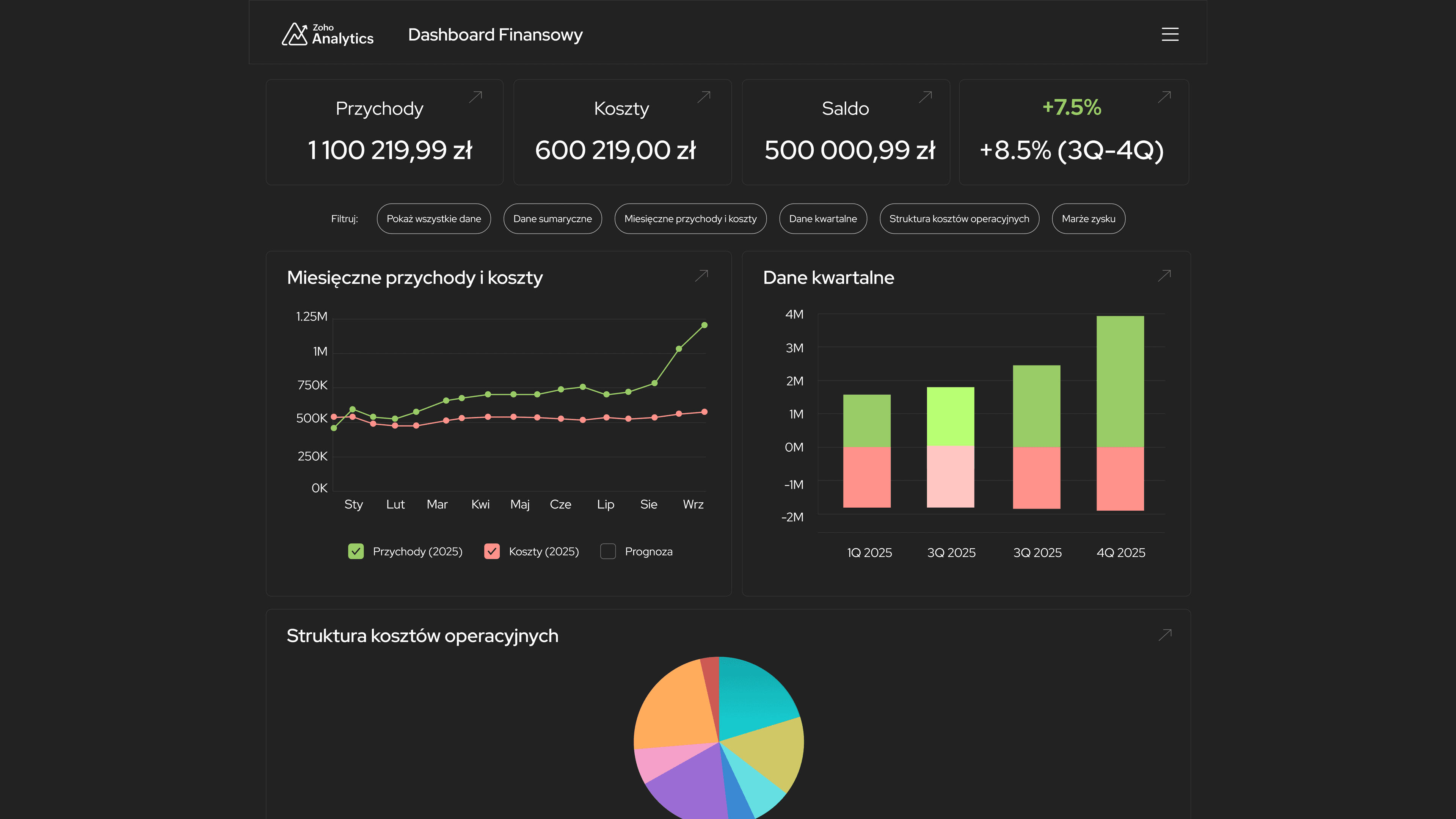Viewport: 1456px width, 819px height.
Task: Uncheck Przychody (2025) legend checkbox
Action: [356, 551]
